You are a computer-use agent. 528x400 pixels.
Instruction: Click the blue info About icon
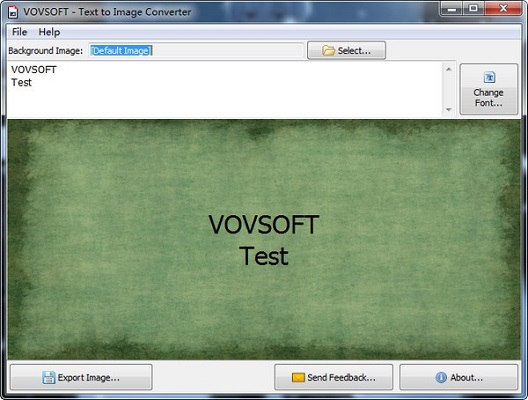tap(441, 377)
